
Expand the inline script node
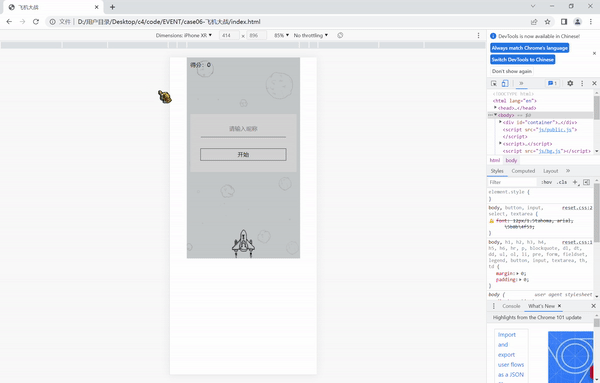point(500,143)
